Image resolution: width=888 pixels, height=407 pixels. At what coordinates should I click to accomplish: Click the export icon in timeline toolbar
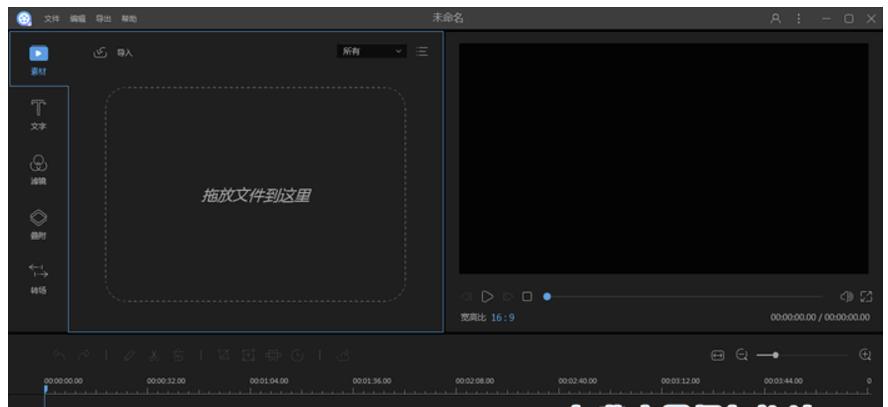click(343, 355)
